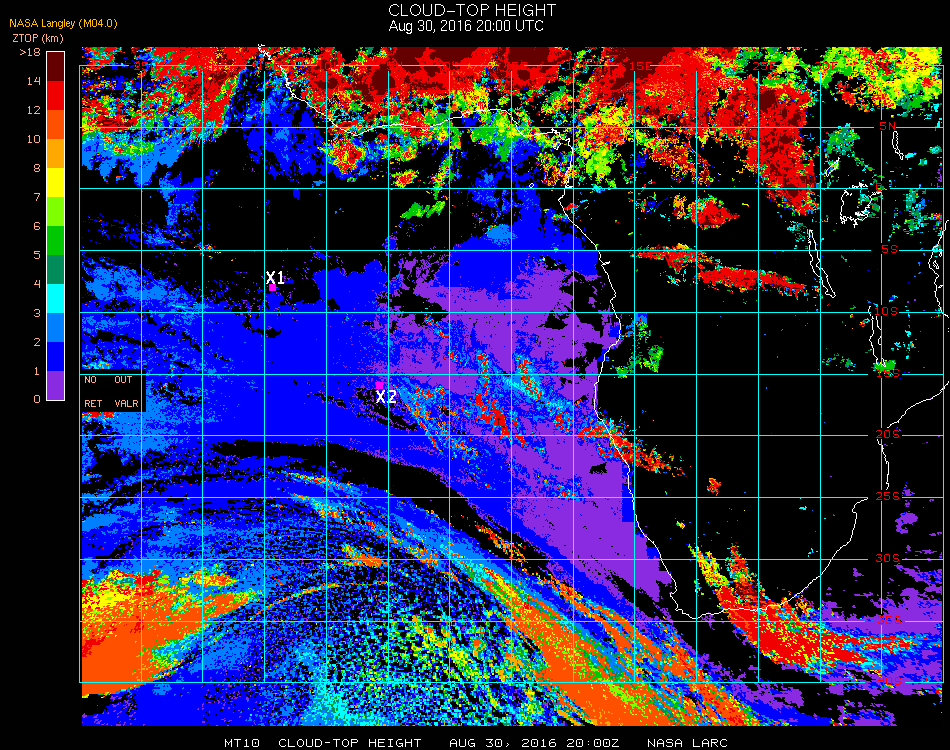This screenshot has width=950, height=750.
Task: Select the cyan 3–4 km legend swatch
Action: coord(56,299)
